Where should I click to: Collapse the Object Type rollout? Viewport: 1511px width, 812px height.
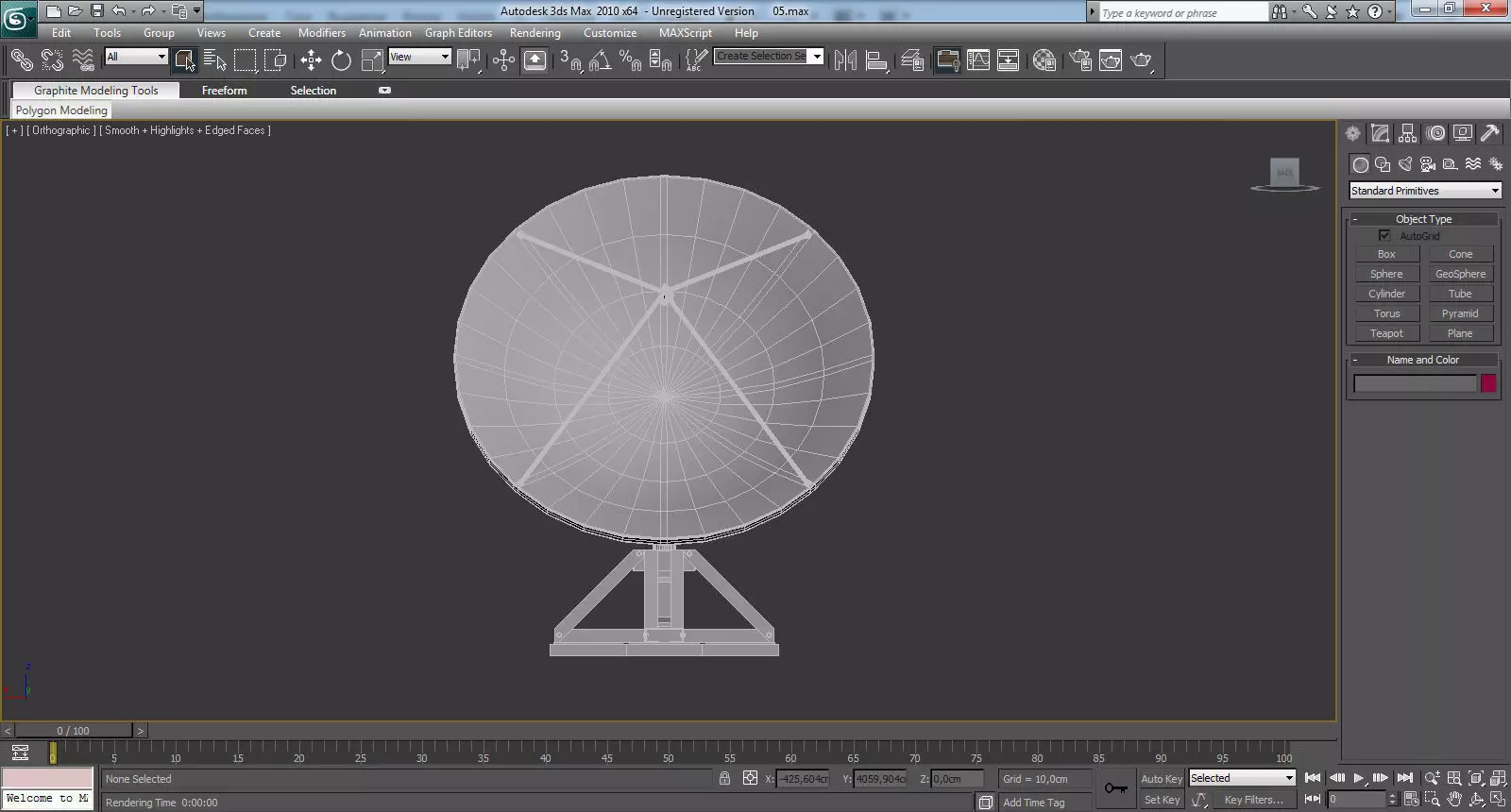tap(1423, 219)
